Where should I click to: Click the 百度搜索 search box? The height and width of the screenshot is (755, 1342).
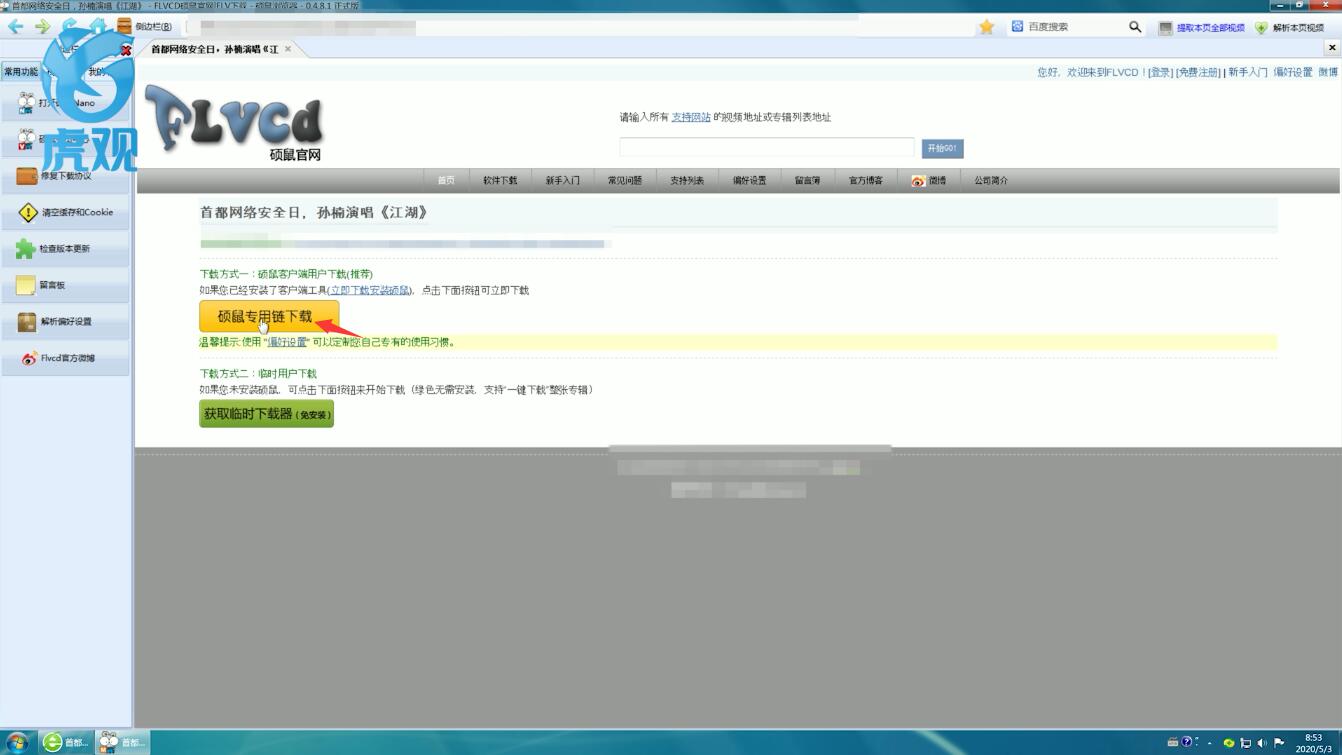1066,27
